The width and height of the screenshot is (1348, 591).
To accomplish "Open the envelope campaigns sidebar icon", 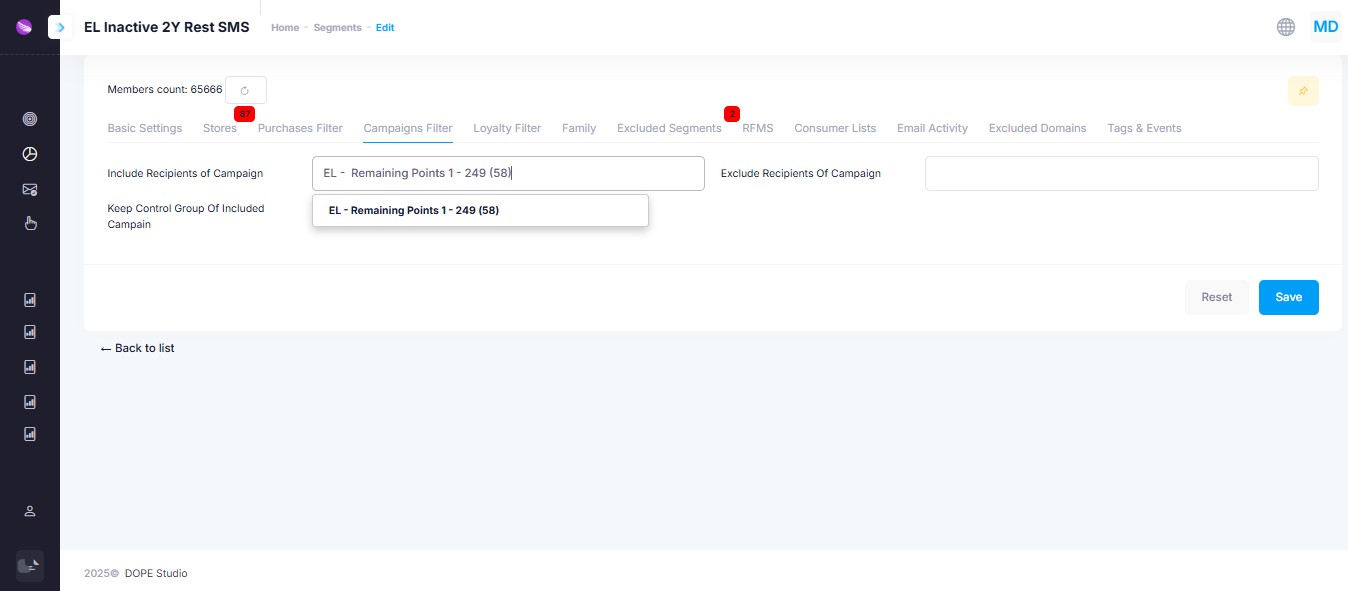I will (x=30, y=189).
